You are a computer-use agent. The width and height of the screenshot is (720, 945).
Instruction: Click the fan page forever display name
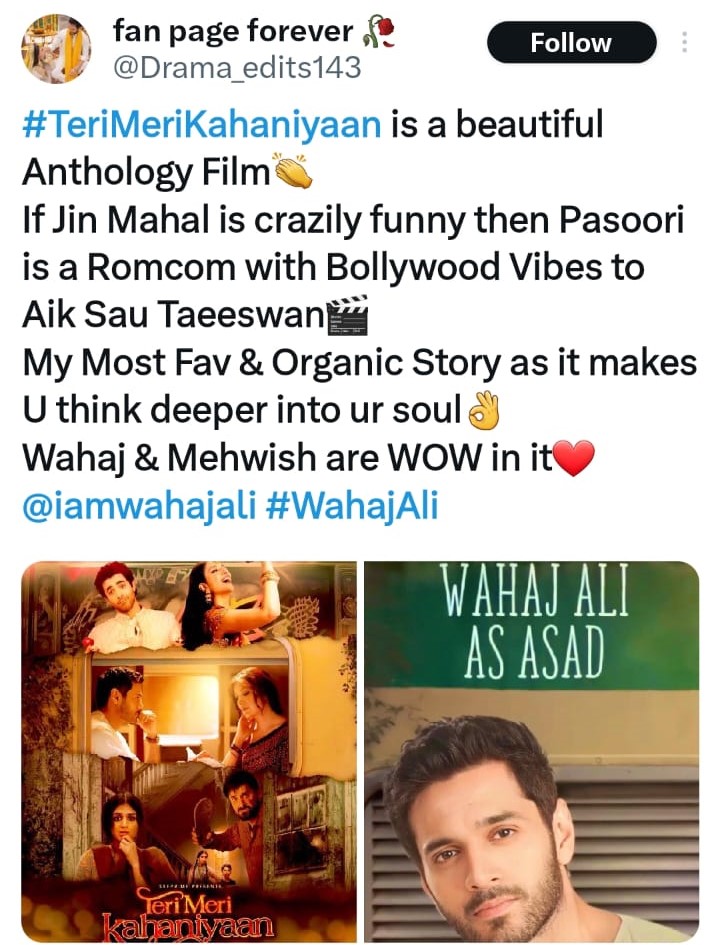point(233,31)
